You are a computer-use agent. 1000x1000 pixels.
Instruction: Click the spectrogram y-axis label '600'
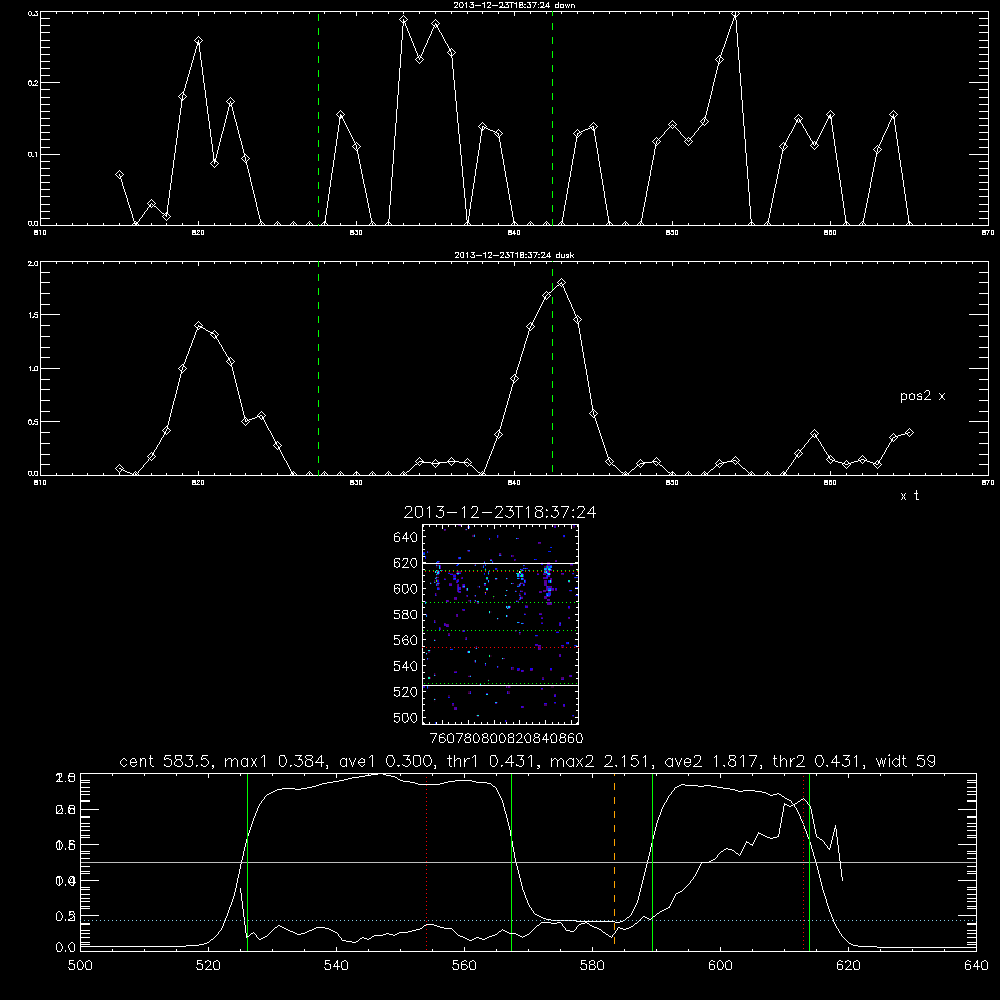pos(406,589)
